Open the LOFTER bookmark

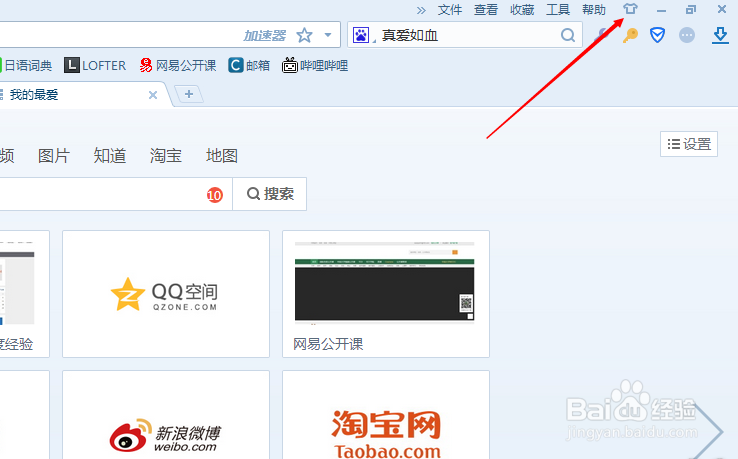click(95, 65)
